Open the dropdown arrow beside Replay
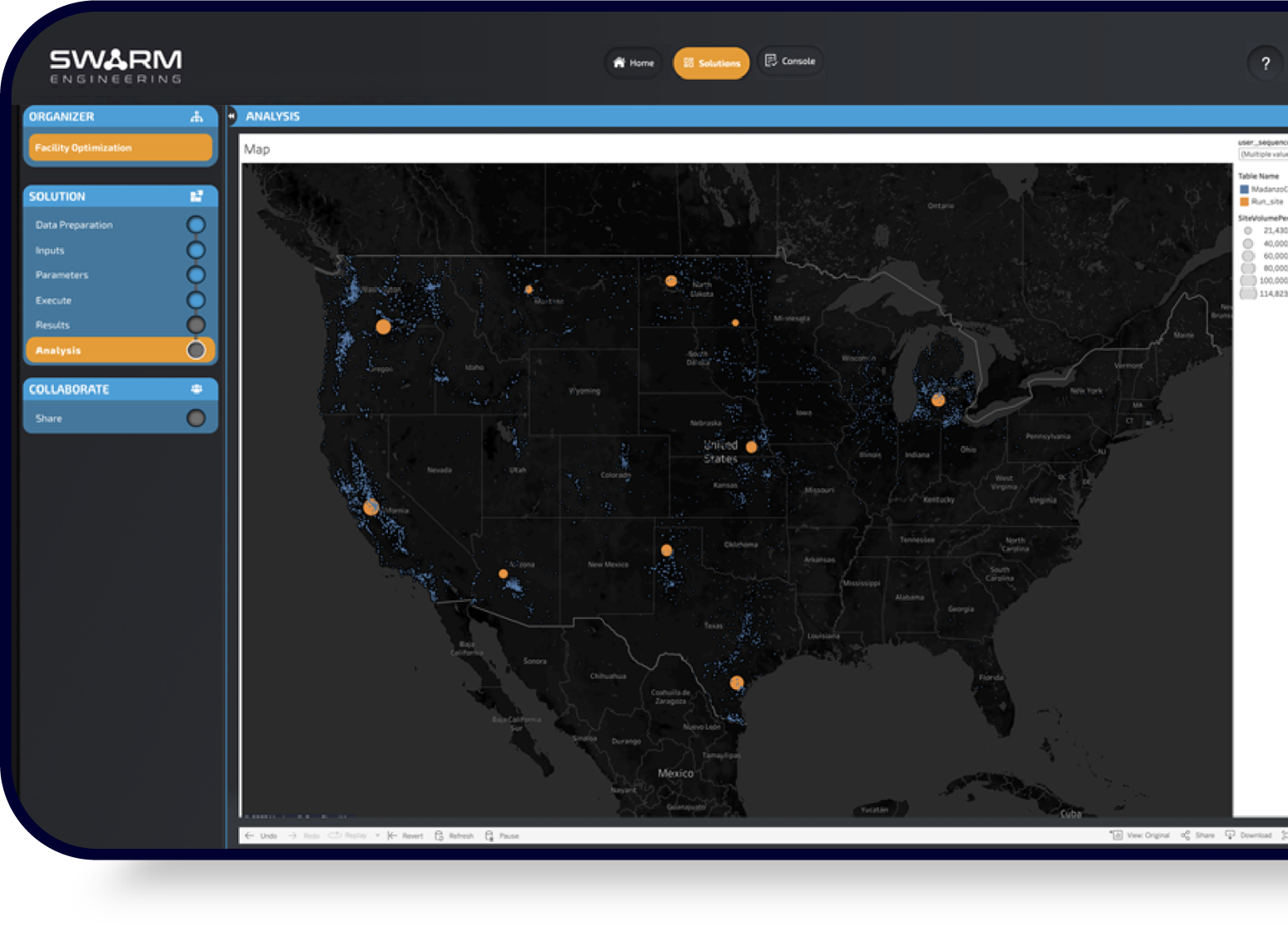This screenshot has height=927, width=1288. pyautogui.click(x=377, y=835)
